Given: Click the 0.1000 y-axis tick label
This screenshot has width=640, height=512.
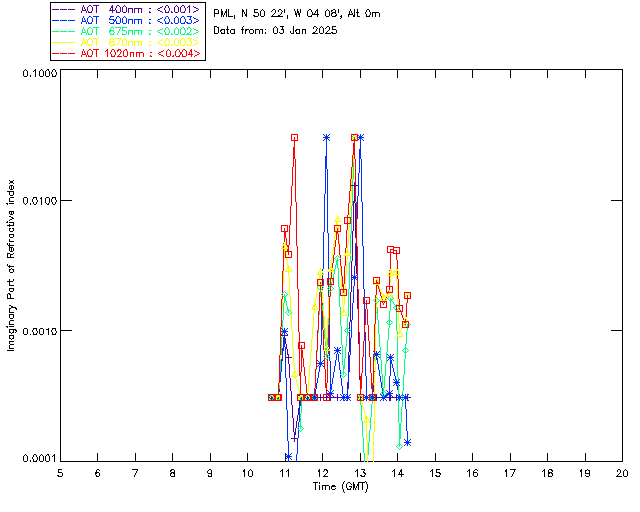Looking at the screenshot, I should click(x=37, y=74).
